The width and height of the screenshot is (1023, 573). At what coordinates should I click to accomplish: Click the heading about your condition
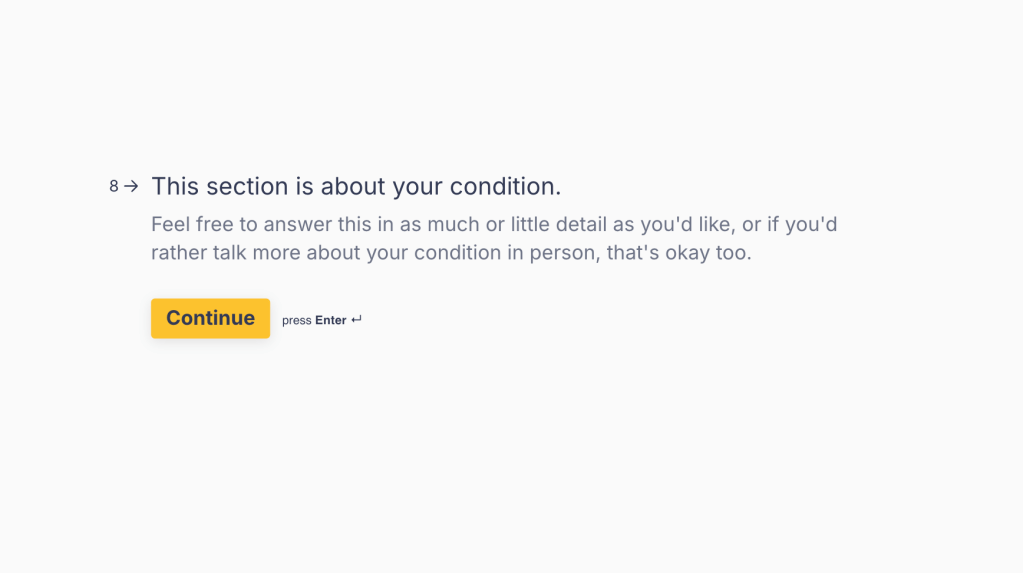[356, 186]
